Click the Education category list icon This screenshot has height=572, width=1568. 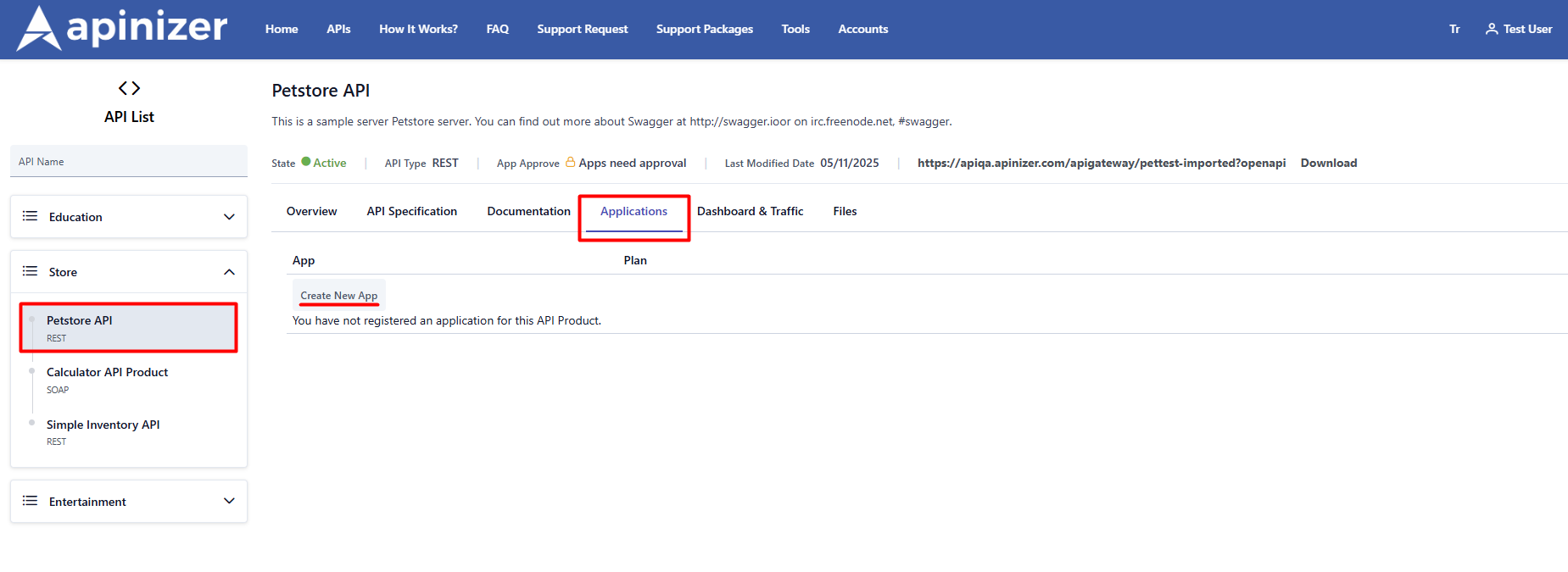click(31, 216)
